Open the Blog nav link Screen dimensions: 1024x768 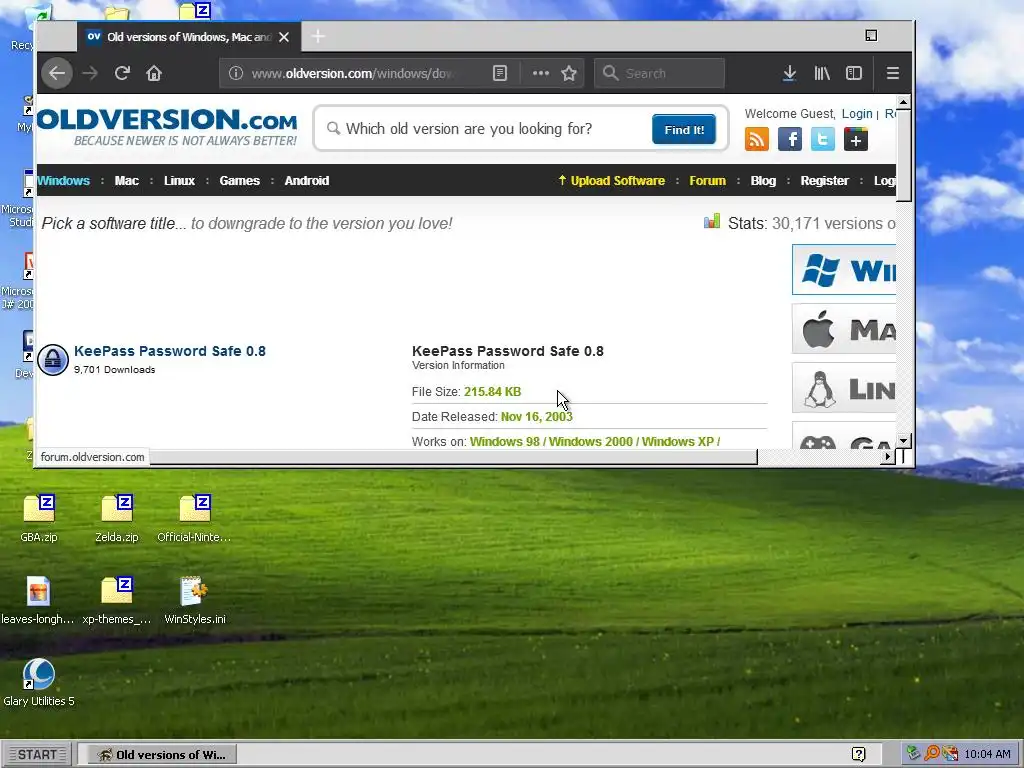click(763, 181)
